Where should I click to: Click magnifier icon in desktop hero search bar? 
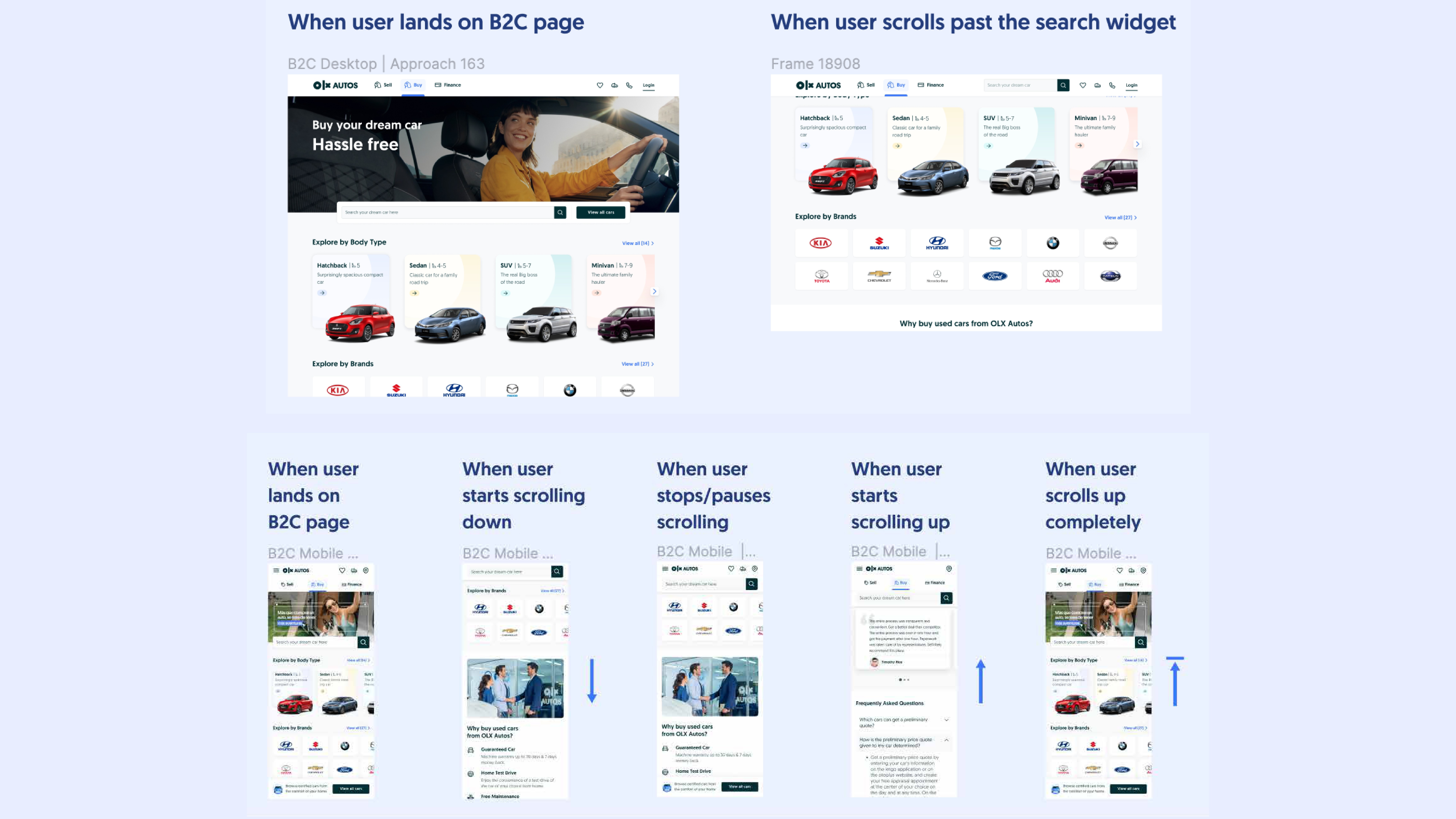click(560, 213)
